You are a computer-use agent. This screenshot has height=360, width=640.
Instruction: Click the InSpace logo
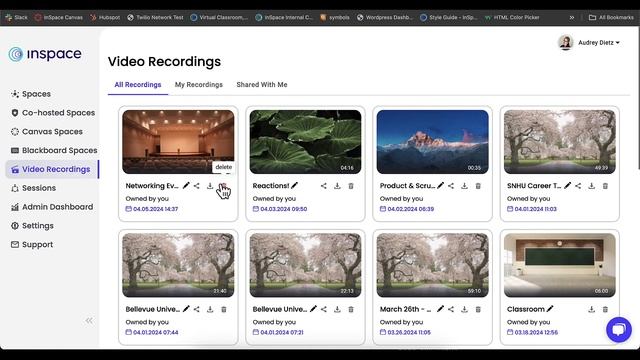45,54
